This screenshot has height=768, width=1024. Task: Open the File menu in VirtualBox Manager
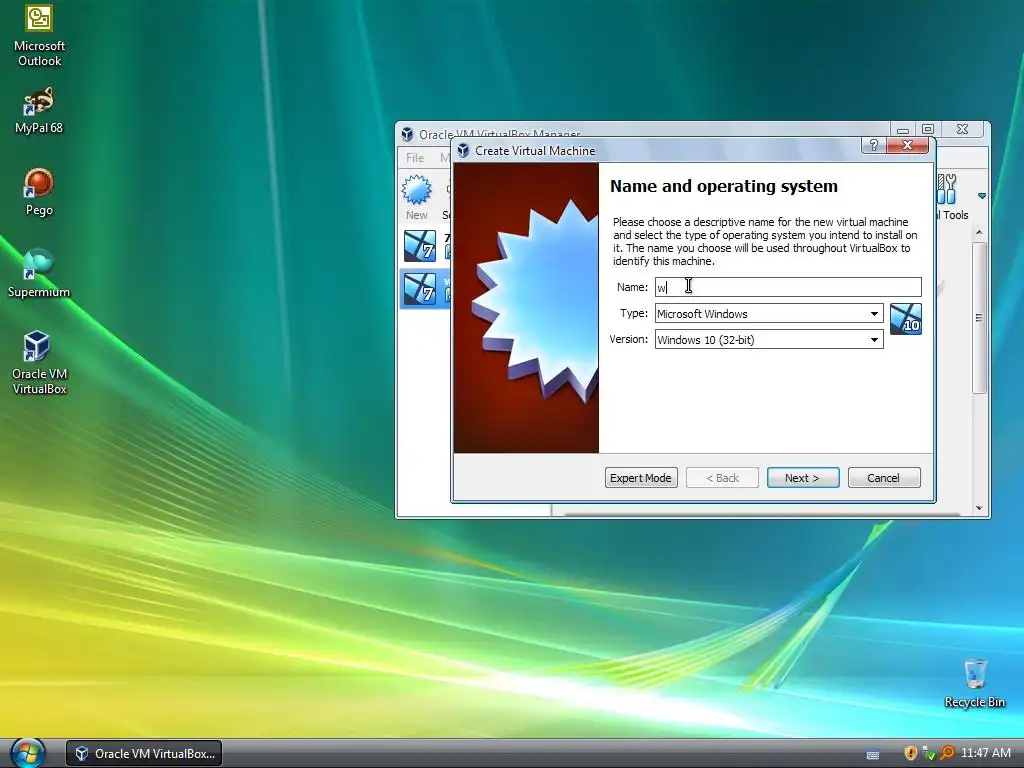[x=415, y=157]
